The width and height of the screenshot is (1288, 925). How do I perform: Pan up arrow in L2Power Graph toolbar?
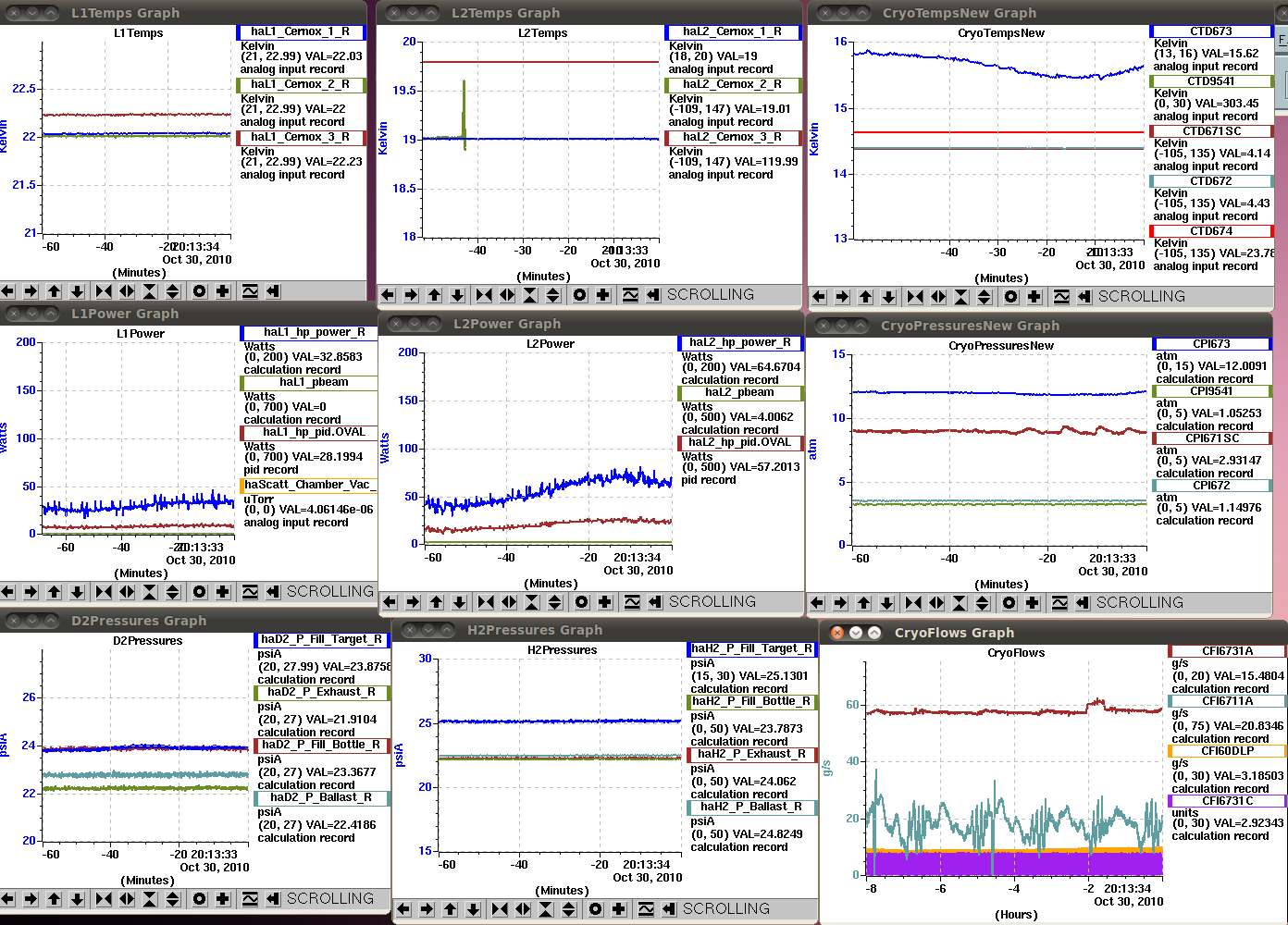click(436, 602)
